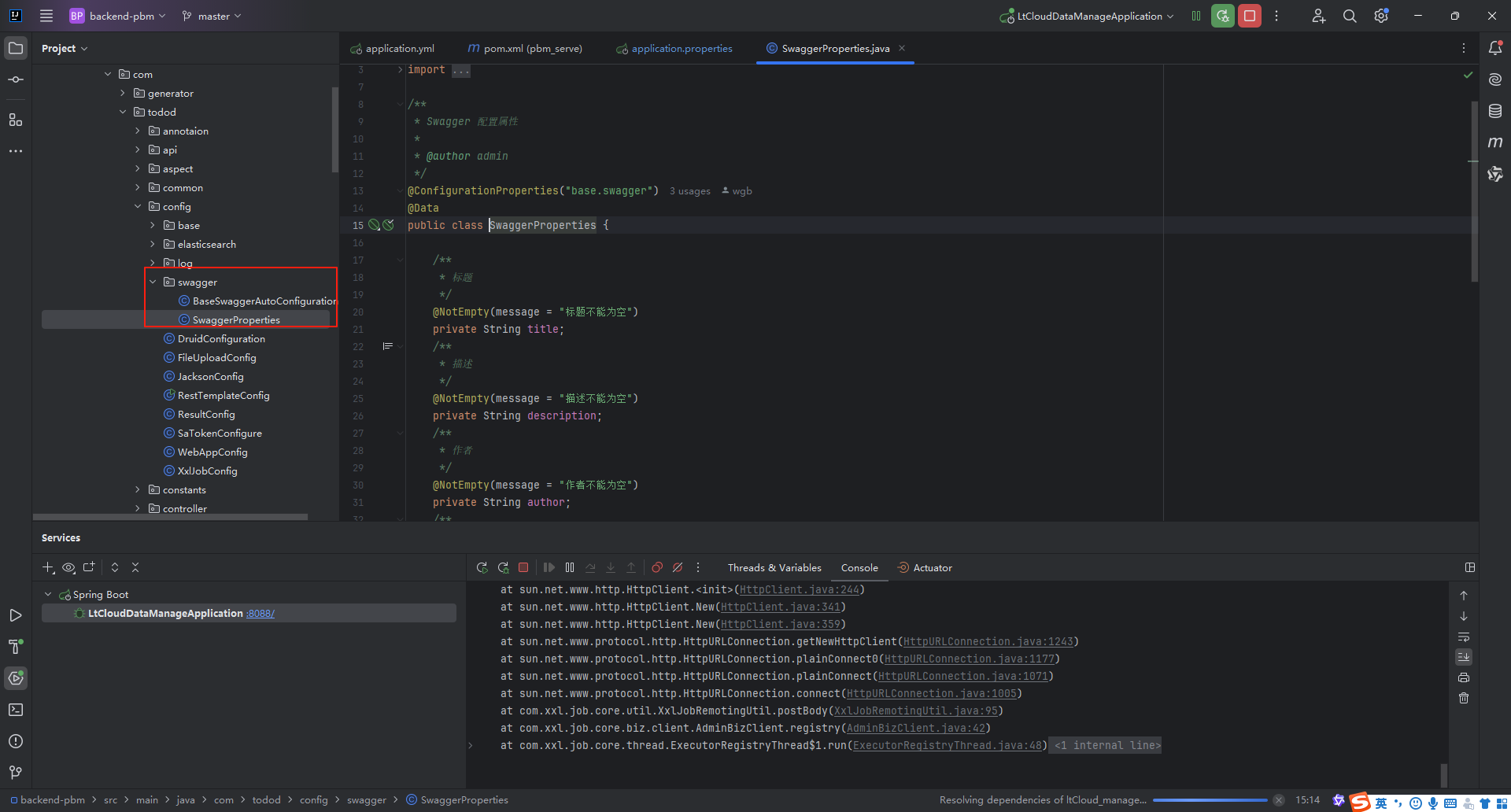Click the HttpClient.java:244 stack trace link
The height and width of the screenshot is (812, 1511).
coord(800,589)
